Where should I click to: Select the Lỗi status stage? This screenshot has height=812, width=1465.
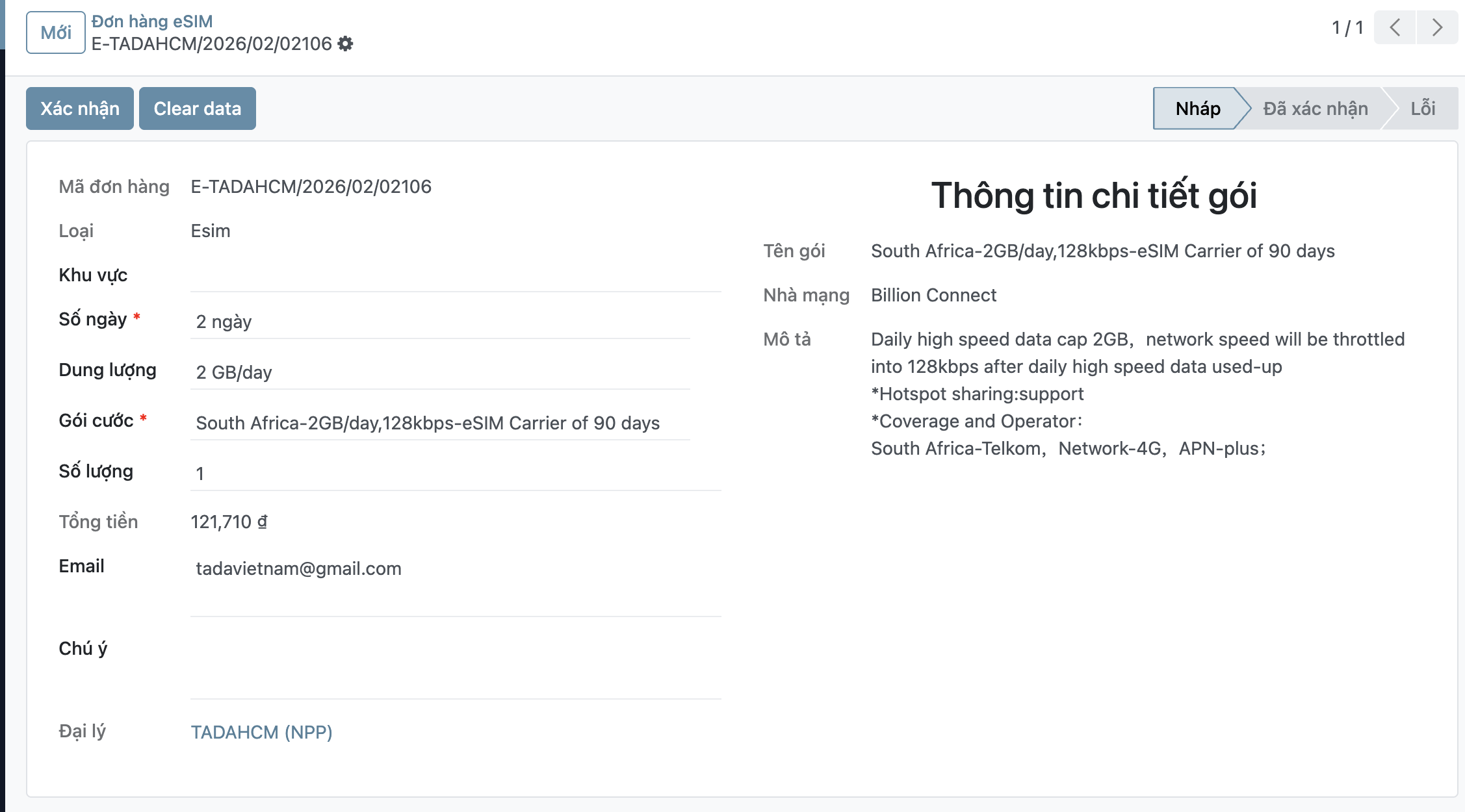click(1422, 108)
